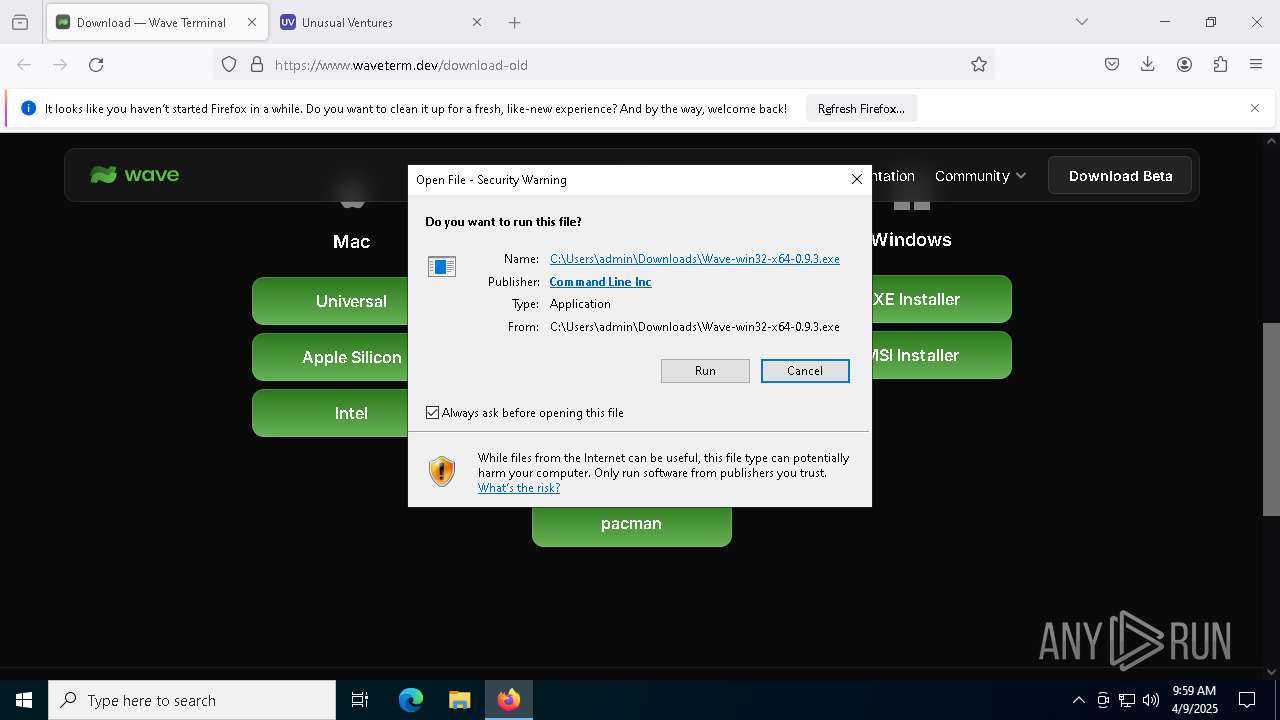Launch Microsoft Edge from the taskbar

point(411,700)
